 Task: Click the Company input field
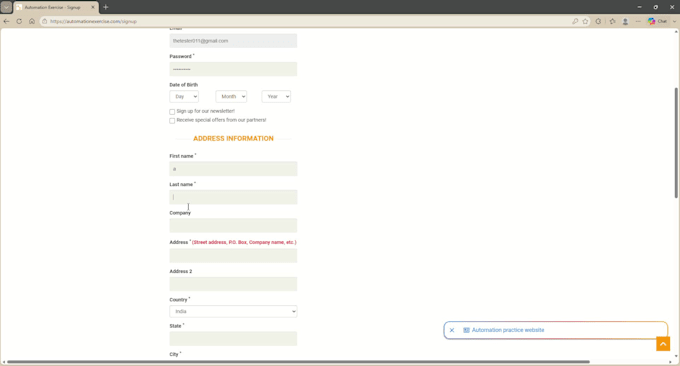(233, 225)
